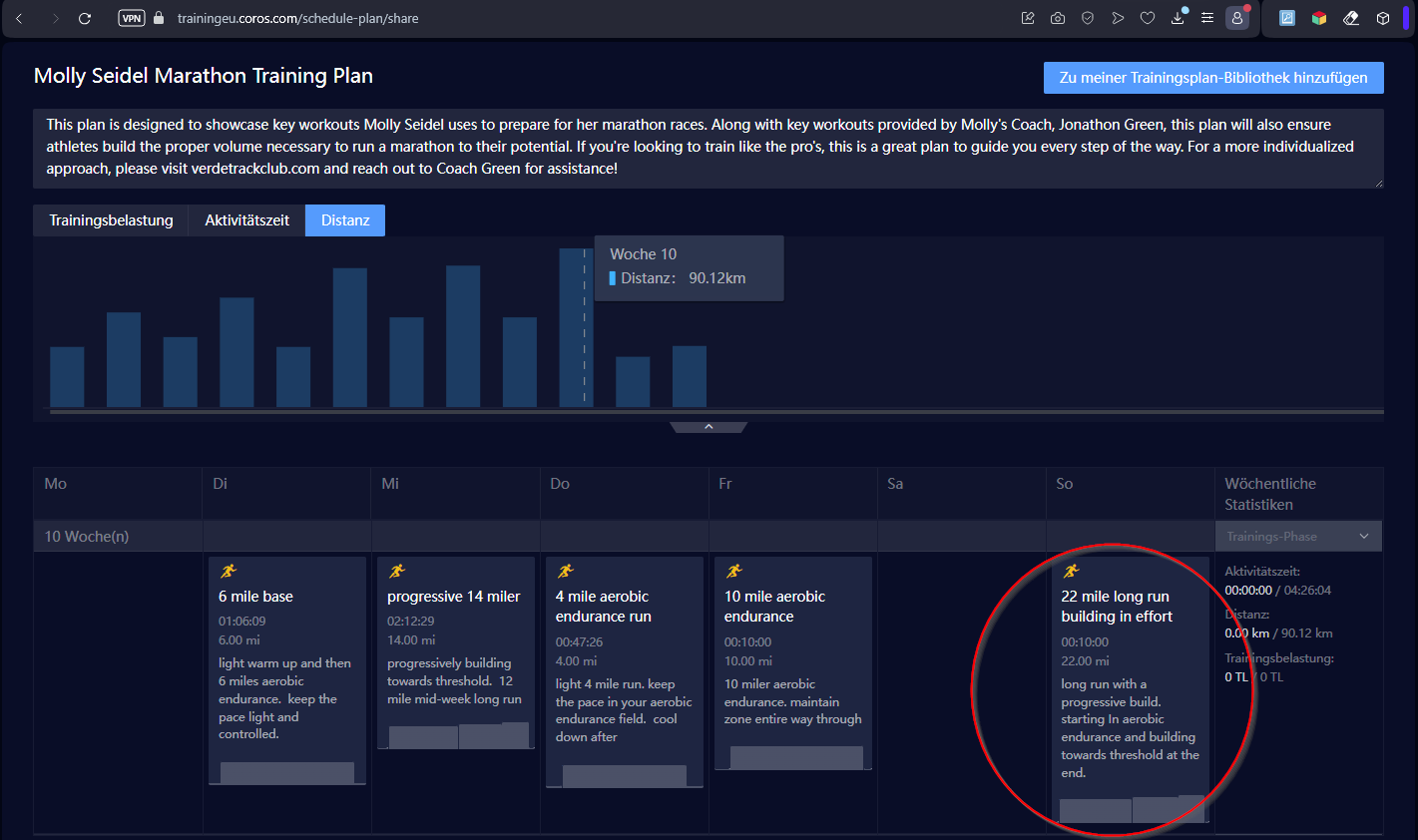Switch to the Trainingsbelastung tab

[111, 220]
